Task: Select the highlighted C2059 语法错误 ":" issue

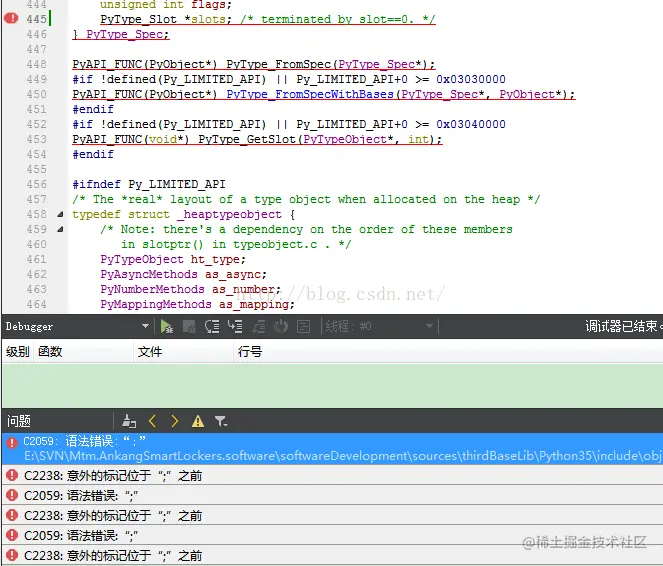Action: 332,448
